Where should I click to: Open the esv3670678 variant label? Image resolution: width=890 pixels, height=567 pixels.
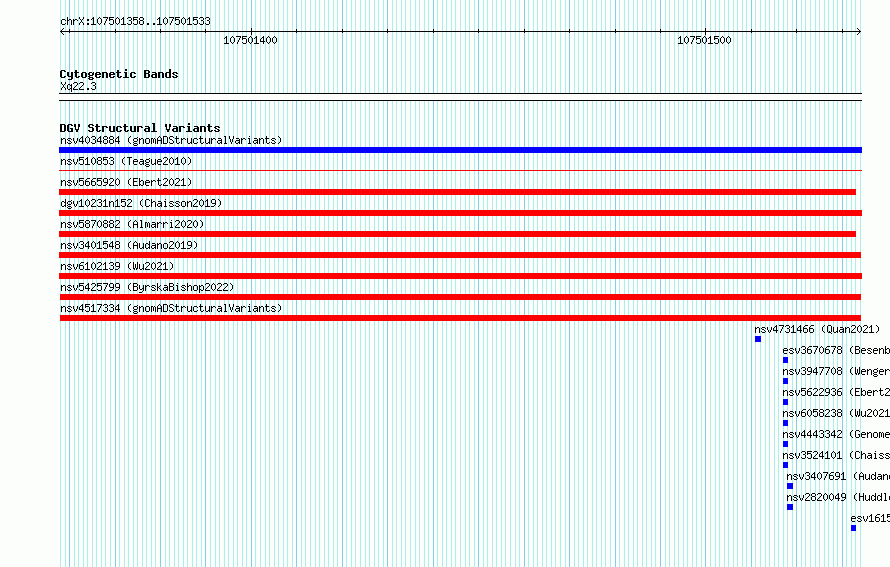pyautogui.click(x=836, y=350)
